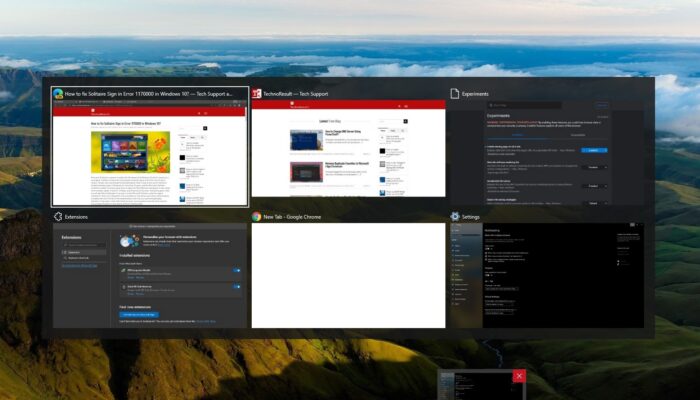Open the second flag dropdown in Experiments
This screenshot has width=700, height=400.
coord(594,167)
